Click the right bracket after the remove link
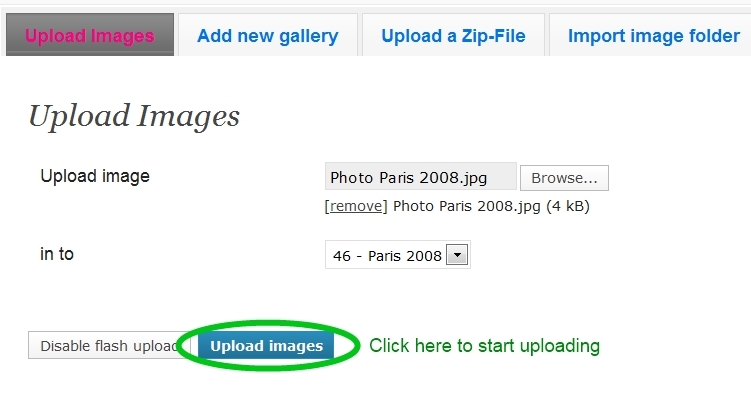Image resolution: width=751 pixels, height=410 pixels. [385, 206]
